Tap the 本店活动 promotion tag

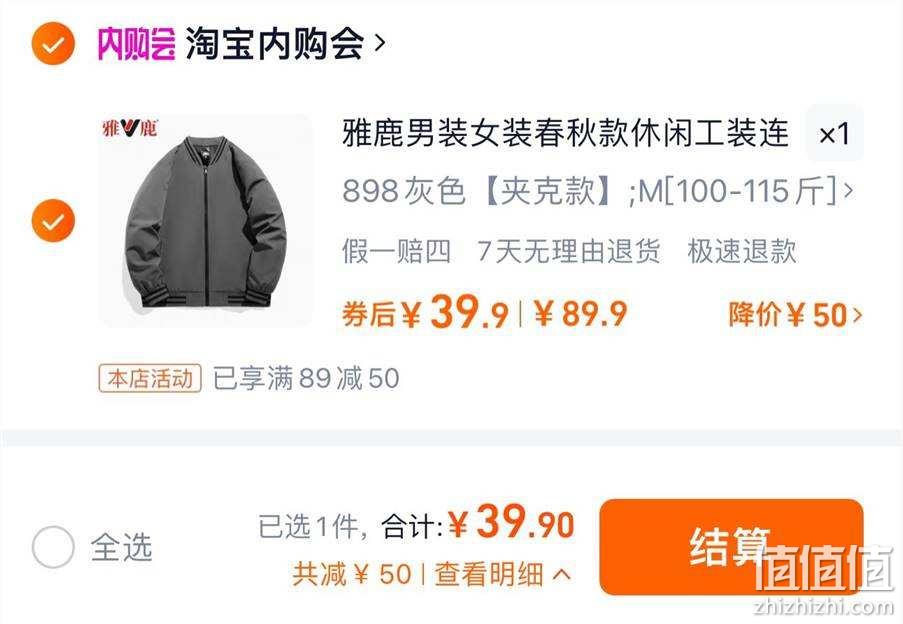click(x=150, y=379)
